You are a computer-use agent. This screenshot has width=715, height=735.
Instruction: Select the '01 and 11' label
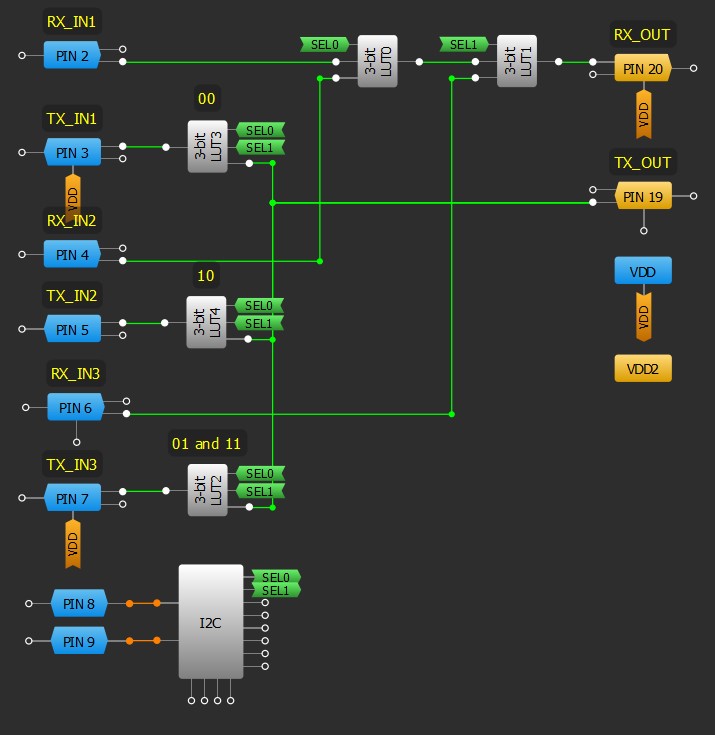pos(207,443)
